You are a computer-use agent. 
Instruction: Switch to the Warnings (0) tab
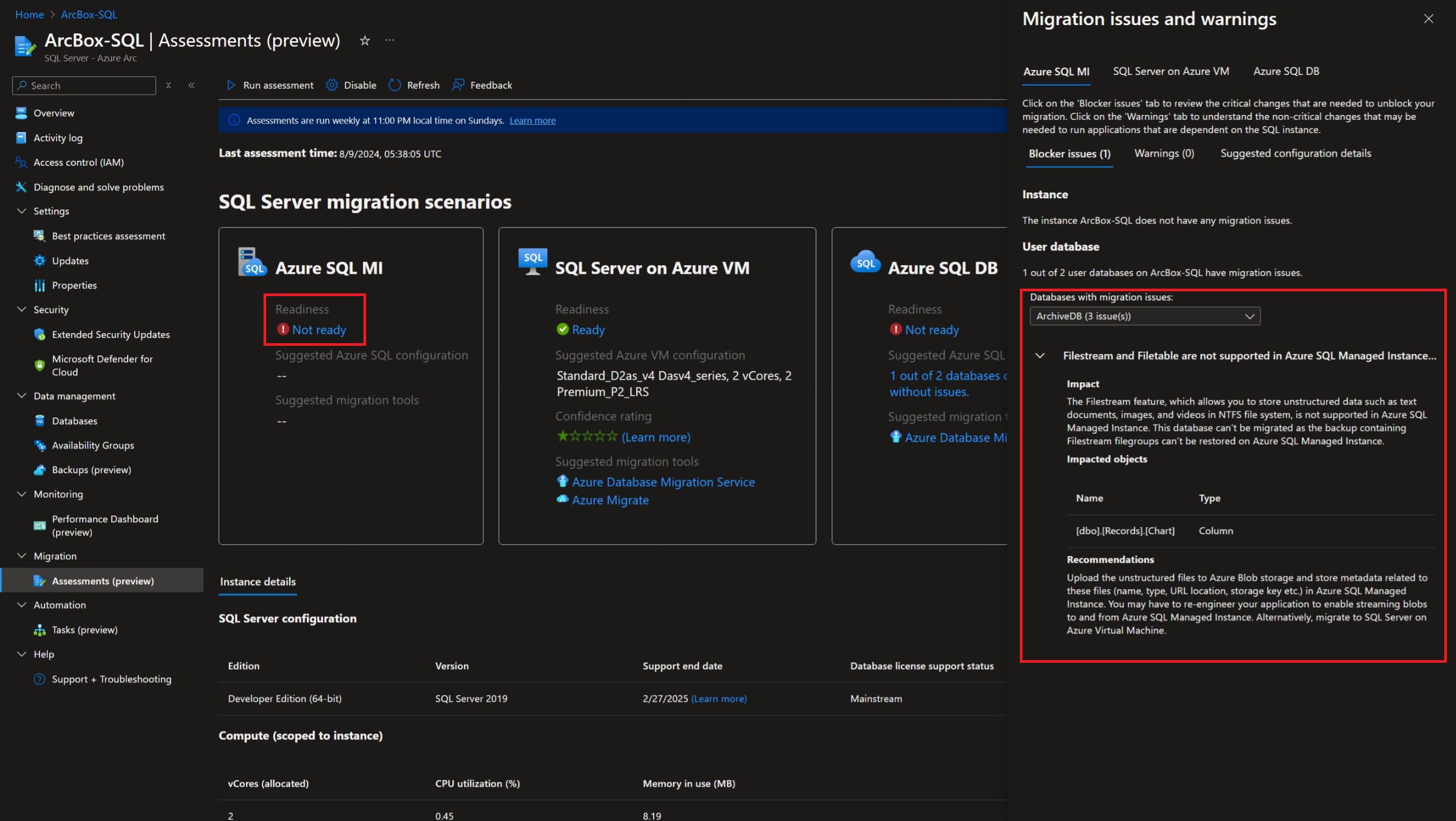(1164, 154)
